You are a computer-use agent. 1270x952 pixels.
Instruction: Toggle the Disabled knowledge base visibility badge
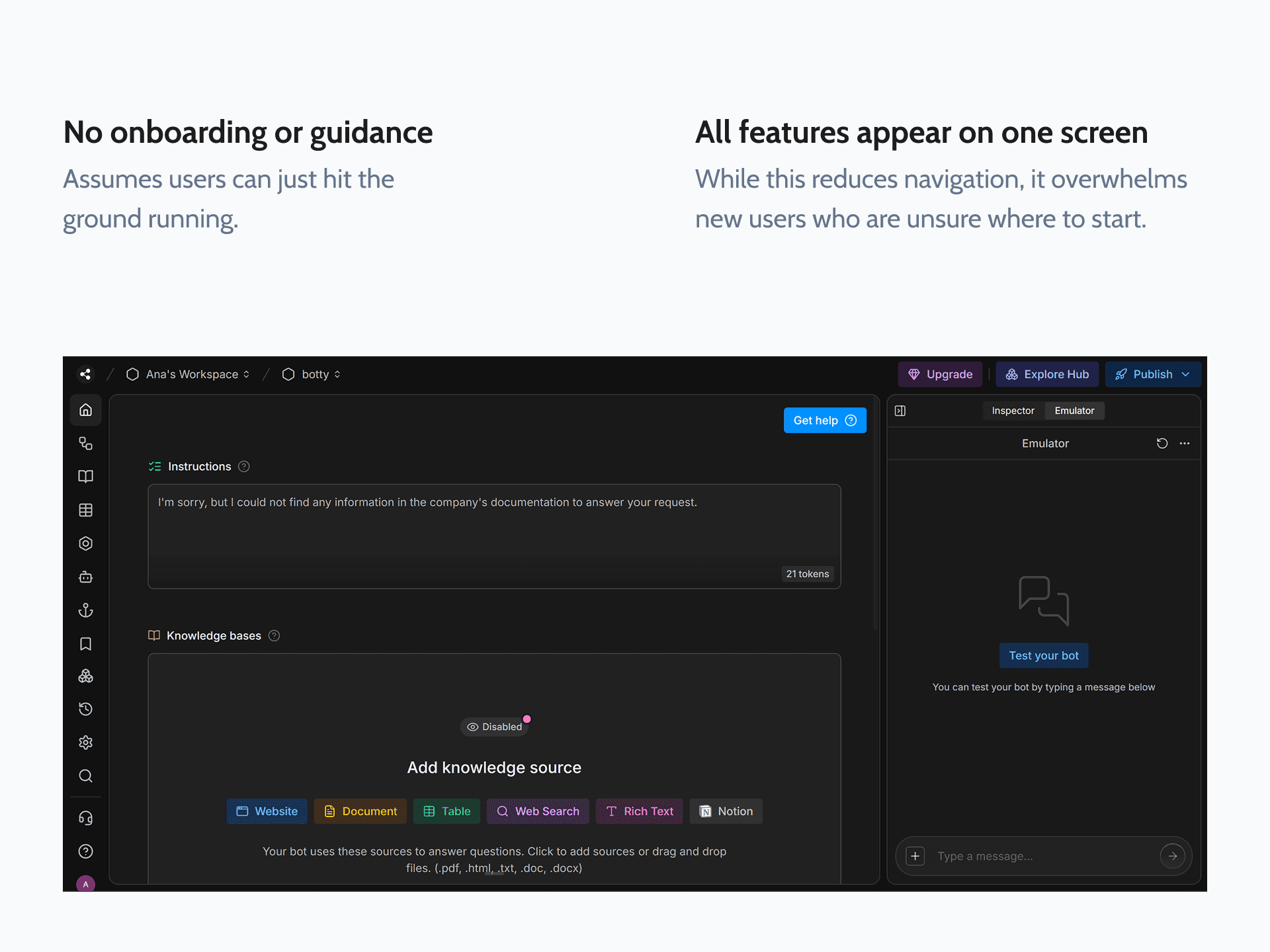tap(495, 727)
